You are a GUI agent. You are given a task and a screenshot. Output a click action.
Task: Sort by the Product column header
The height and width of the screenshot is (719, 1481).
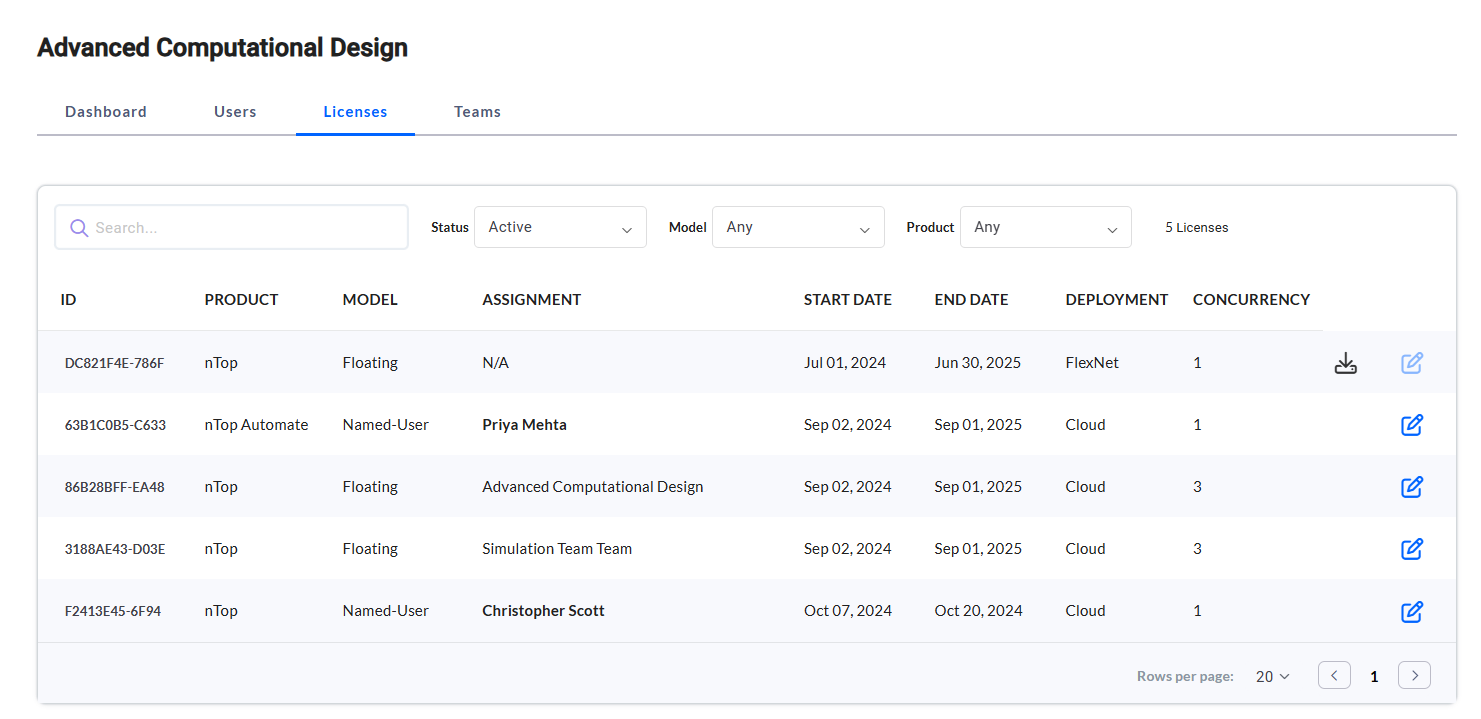pos(241,300)
